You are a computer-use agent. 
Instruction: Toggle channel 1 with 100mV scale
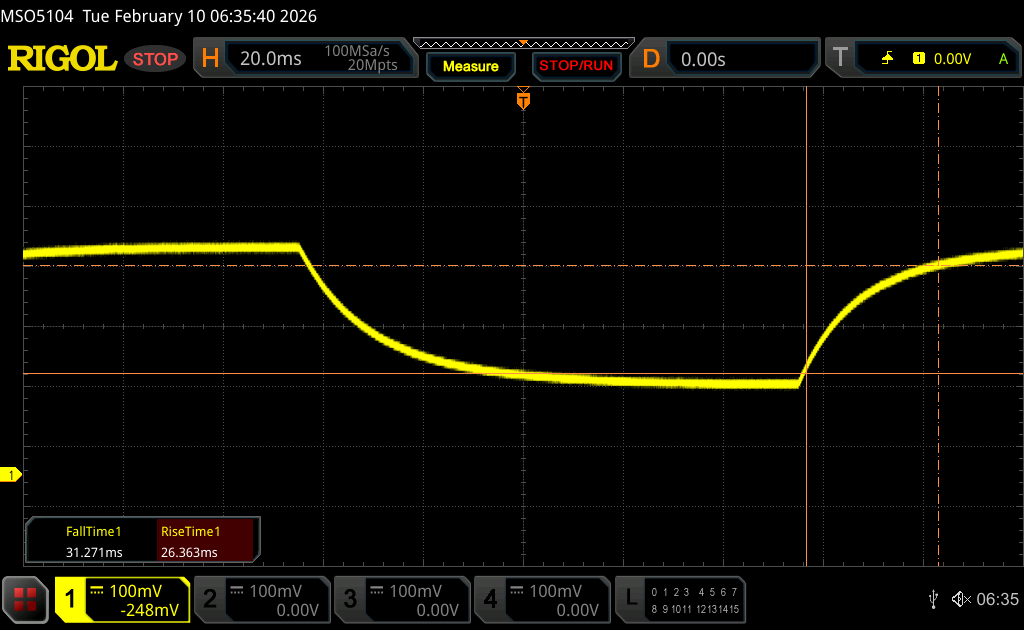[122, 600]
